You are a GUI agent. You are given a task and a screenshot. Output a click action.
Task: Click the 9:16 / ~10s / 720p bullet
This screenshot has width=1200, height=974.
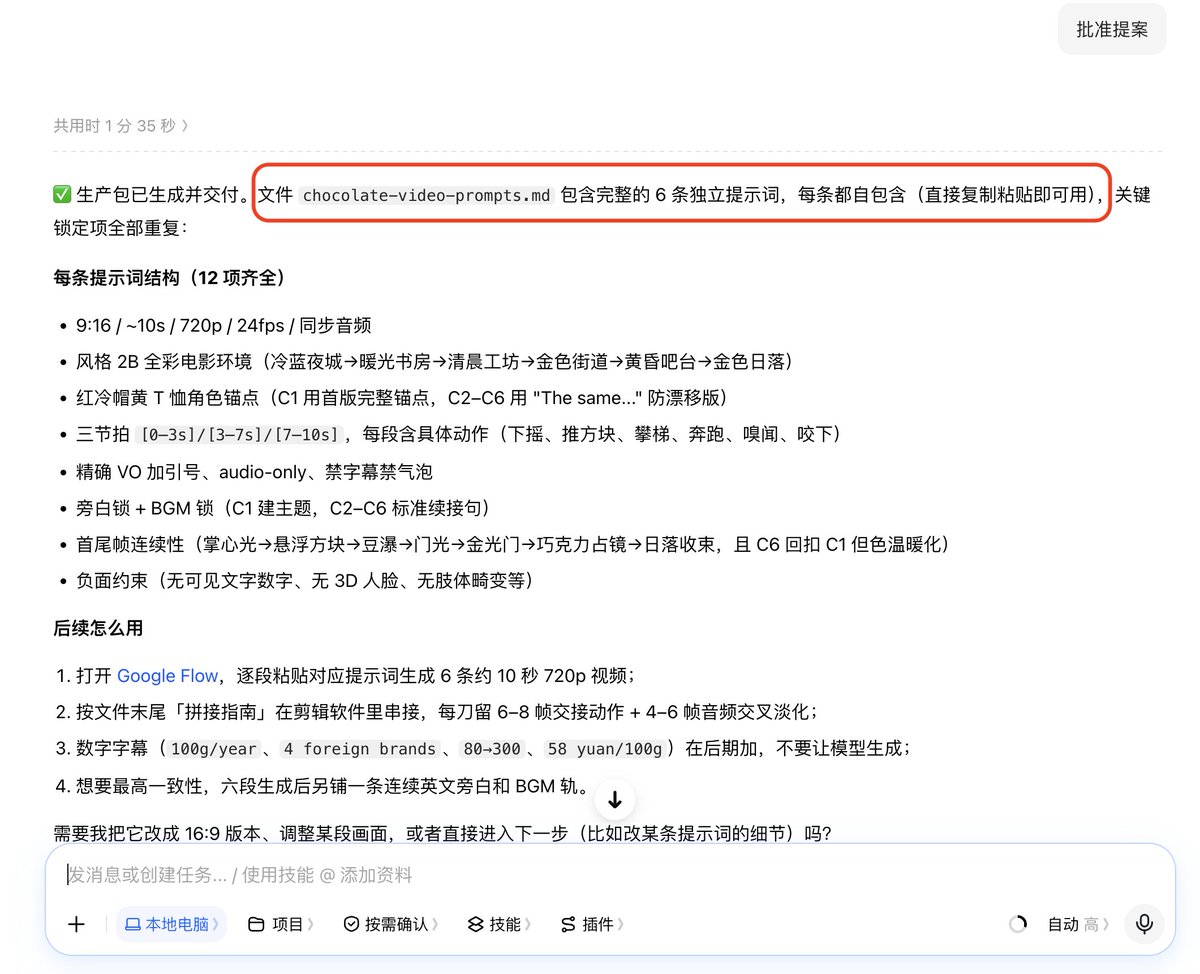(x=224, y=325)
